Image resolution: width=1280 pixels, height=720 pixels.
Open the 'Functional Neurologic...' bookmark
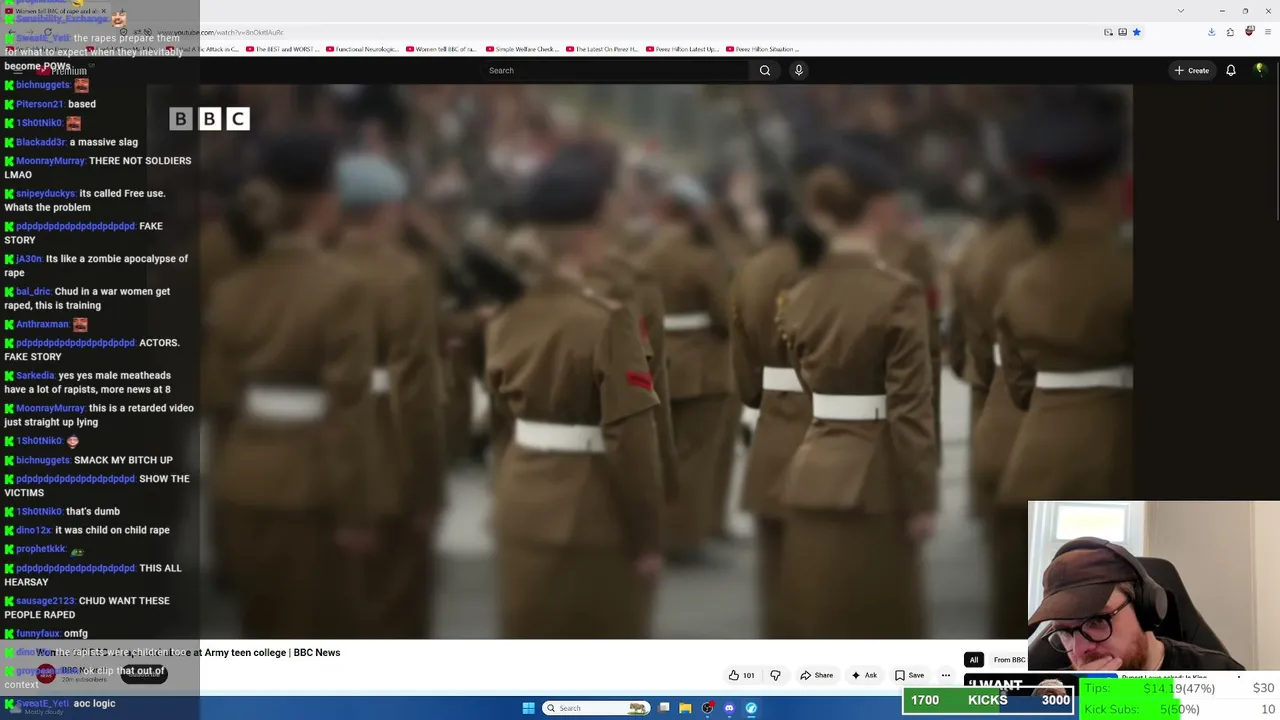[361, 49]
